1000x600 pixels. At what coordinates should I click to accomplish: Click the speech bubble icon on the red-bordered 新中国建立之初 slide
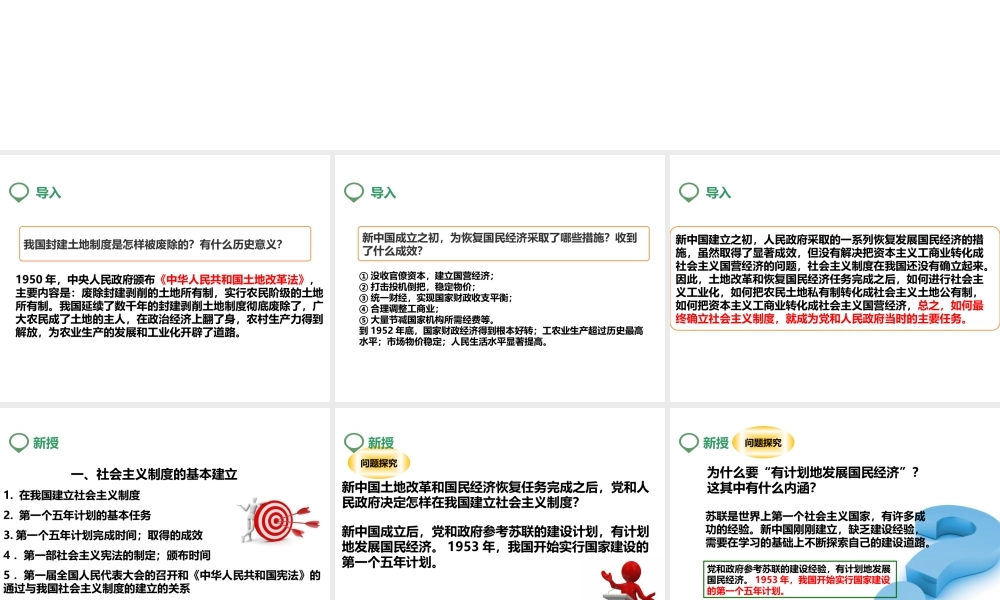click(689, 192)
